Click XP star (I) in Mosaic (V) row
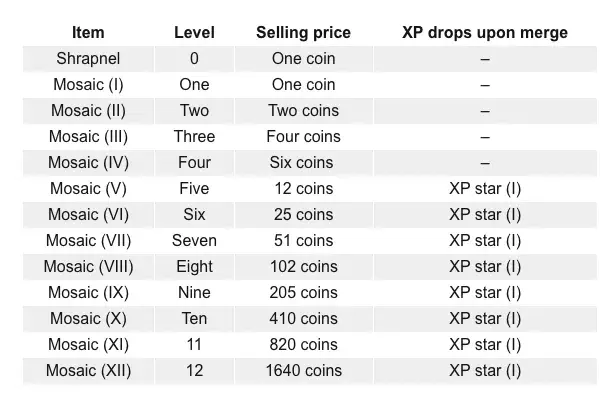 point(485,189)
